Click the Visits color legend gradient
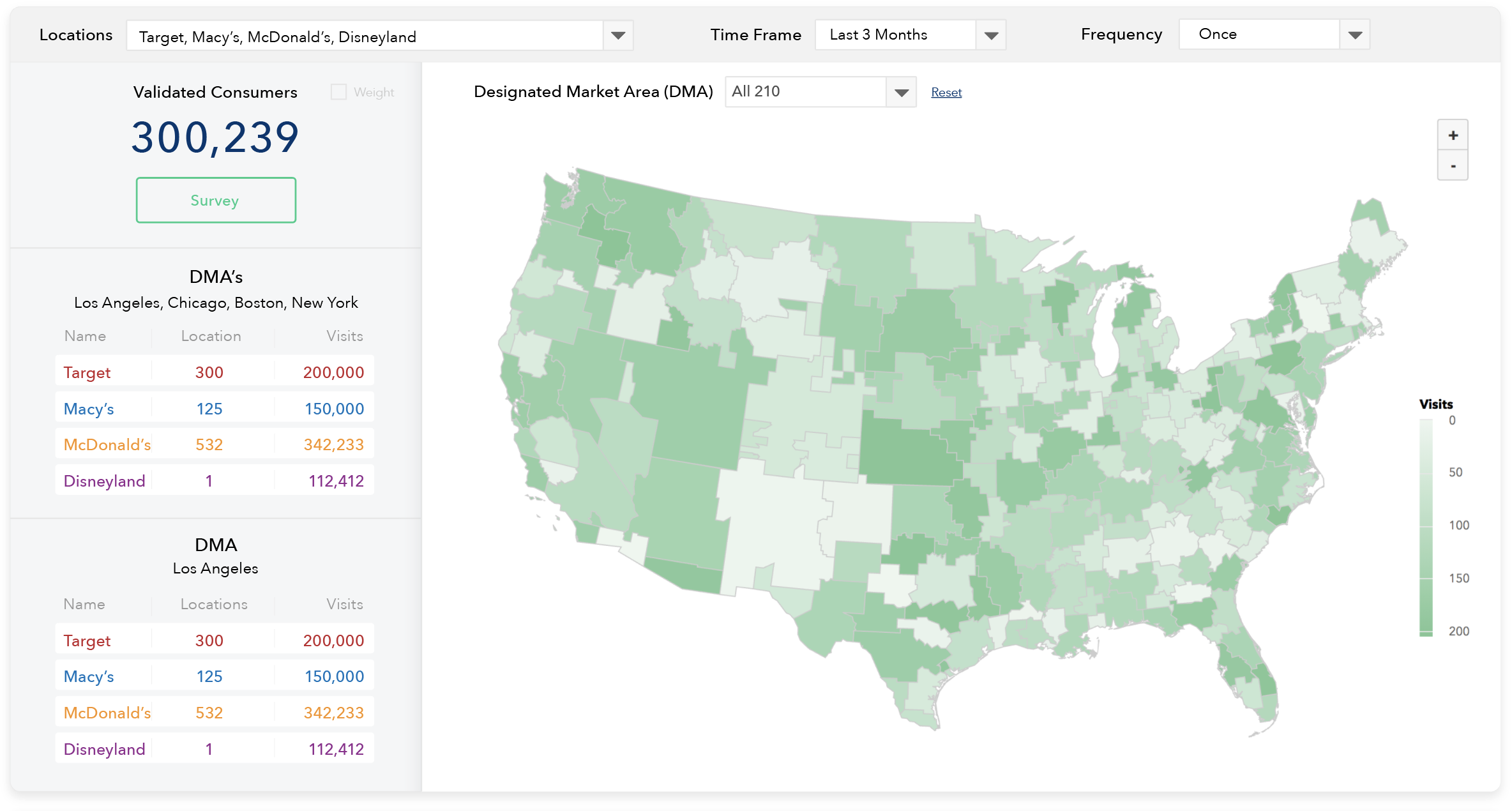This screenshot has height=811, width=1512. coord(1426,527)
